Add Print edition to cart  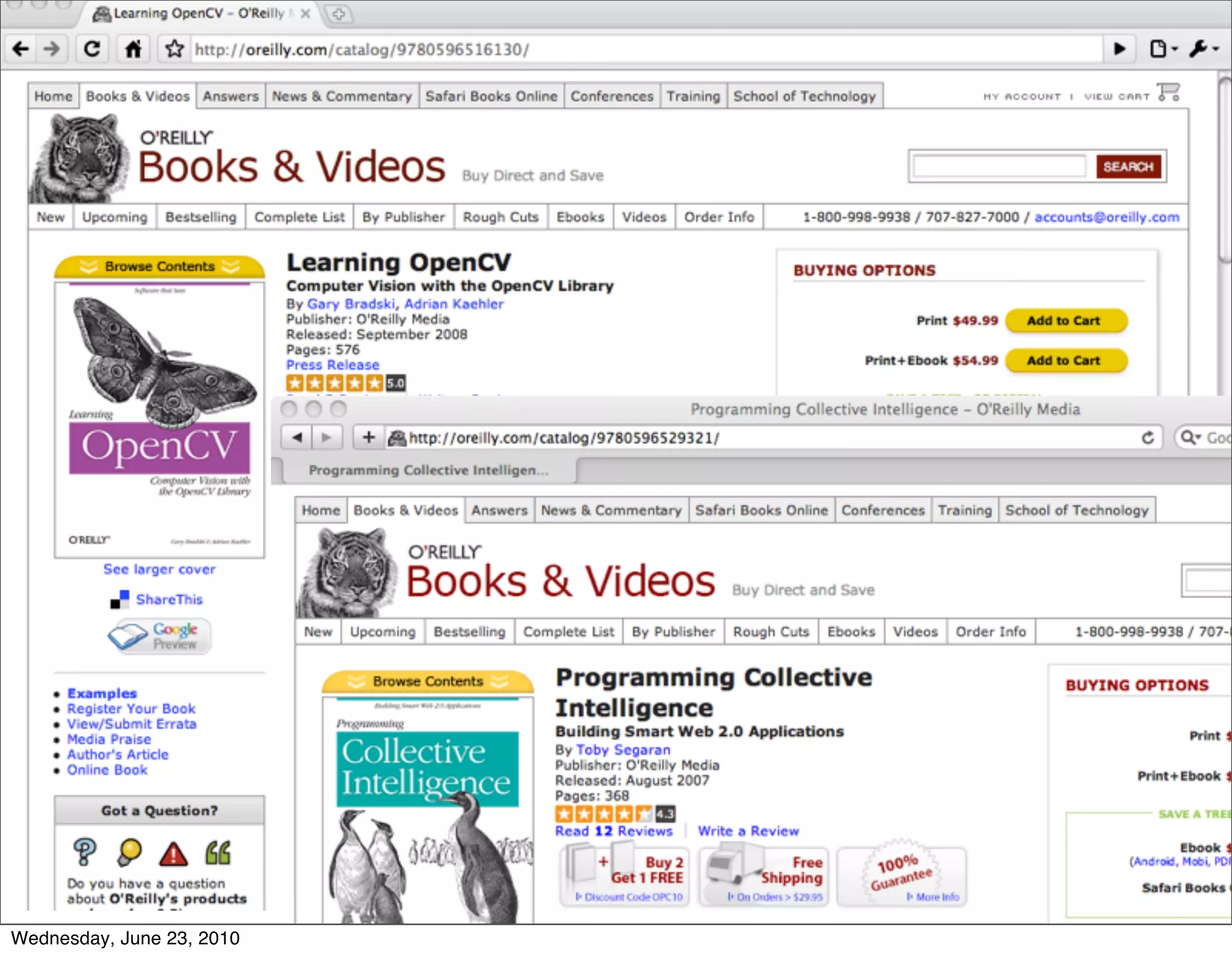pyautogui.click(x=1065, y=321)
